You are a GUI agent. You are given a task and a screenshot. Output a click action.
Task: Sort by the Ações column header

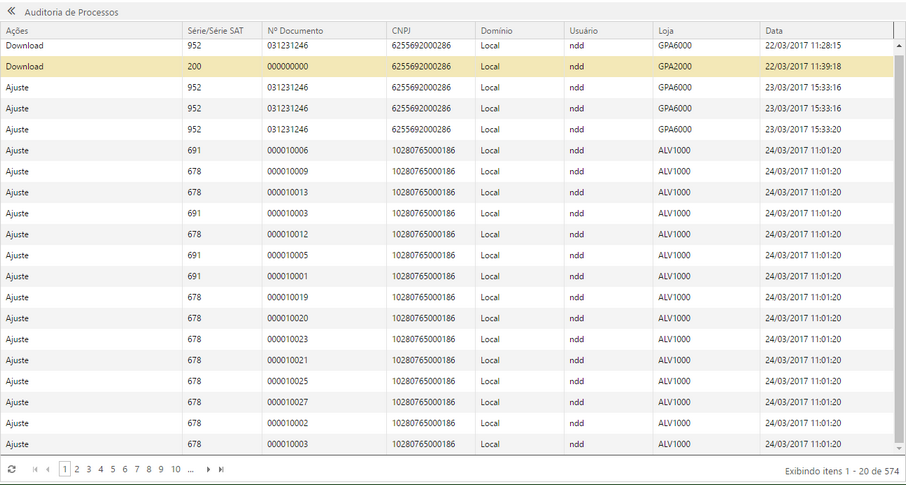17,31
